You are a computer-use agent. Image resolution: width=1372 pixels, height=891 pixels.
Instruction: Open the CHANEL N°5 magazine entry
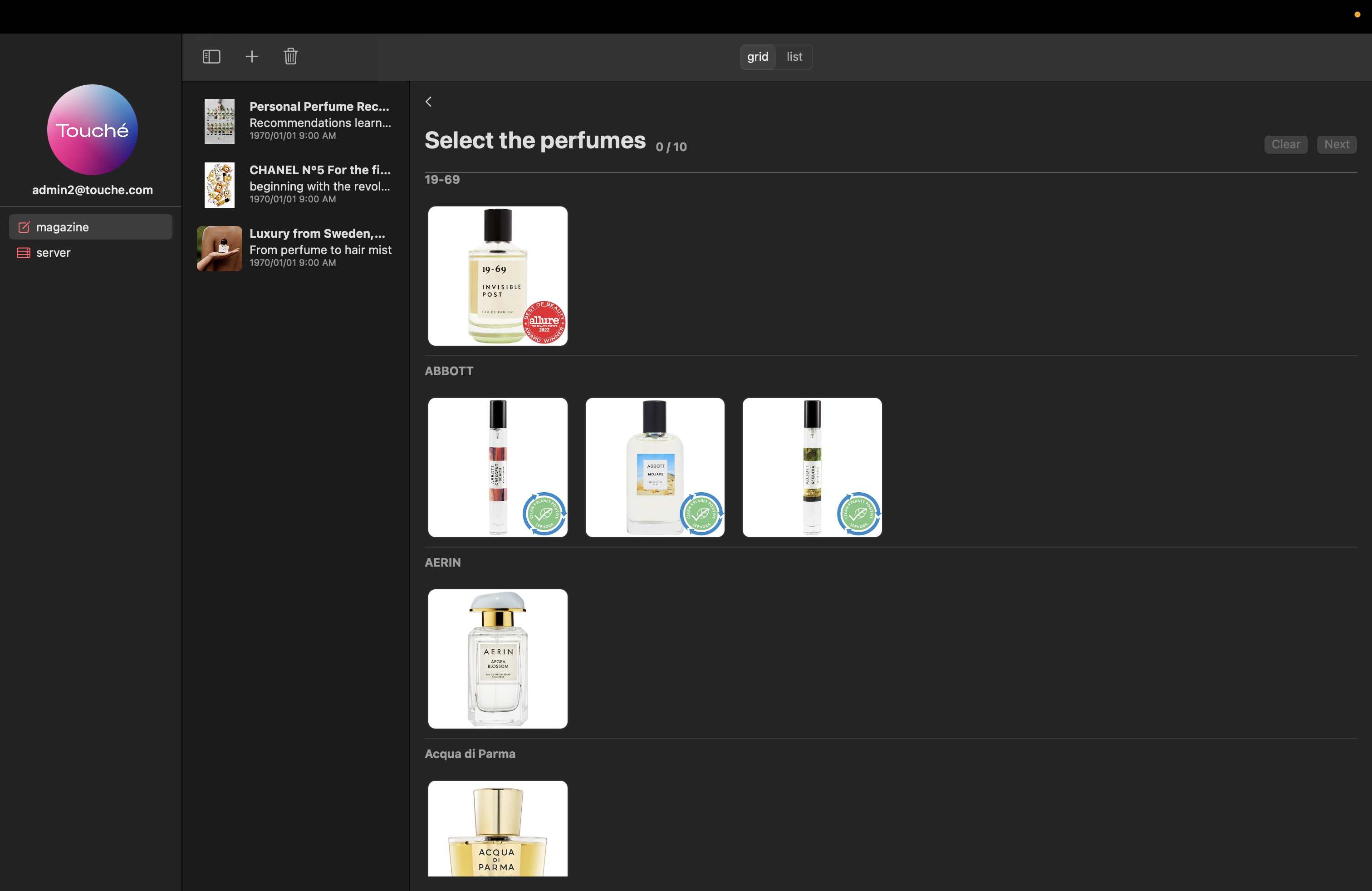[x=296, y=185]
